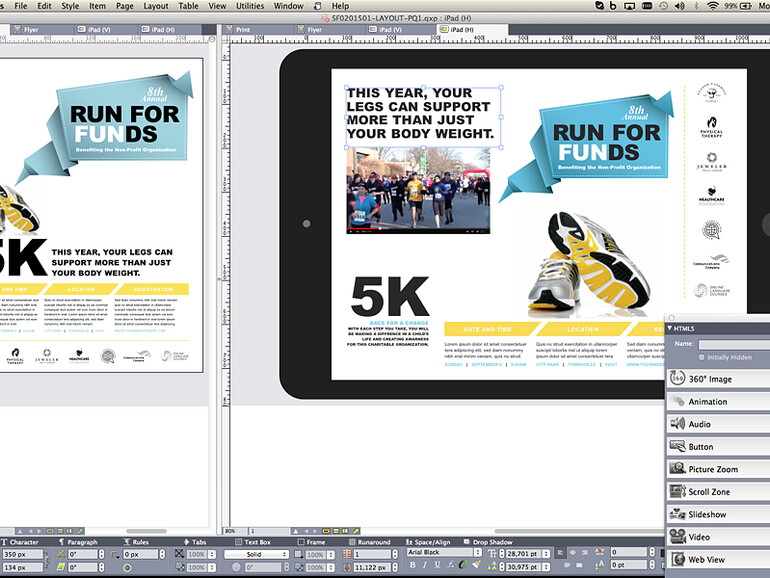Click the zoom percentage field 80%

pyautogui.click(x=236, y=531)
